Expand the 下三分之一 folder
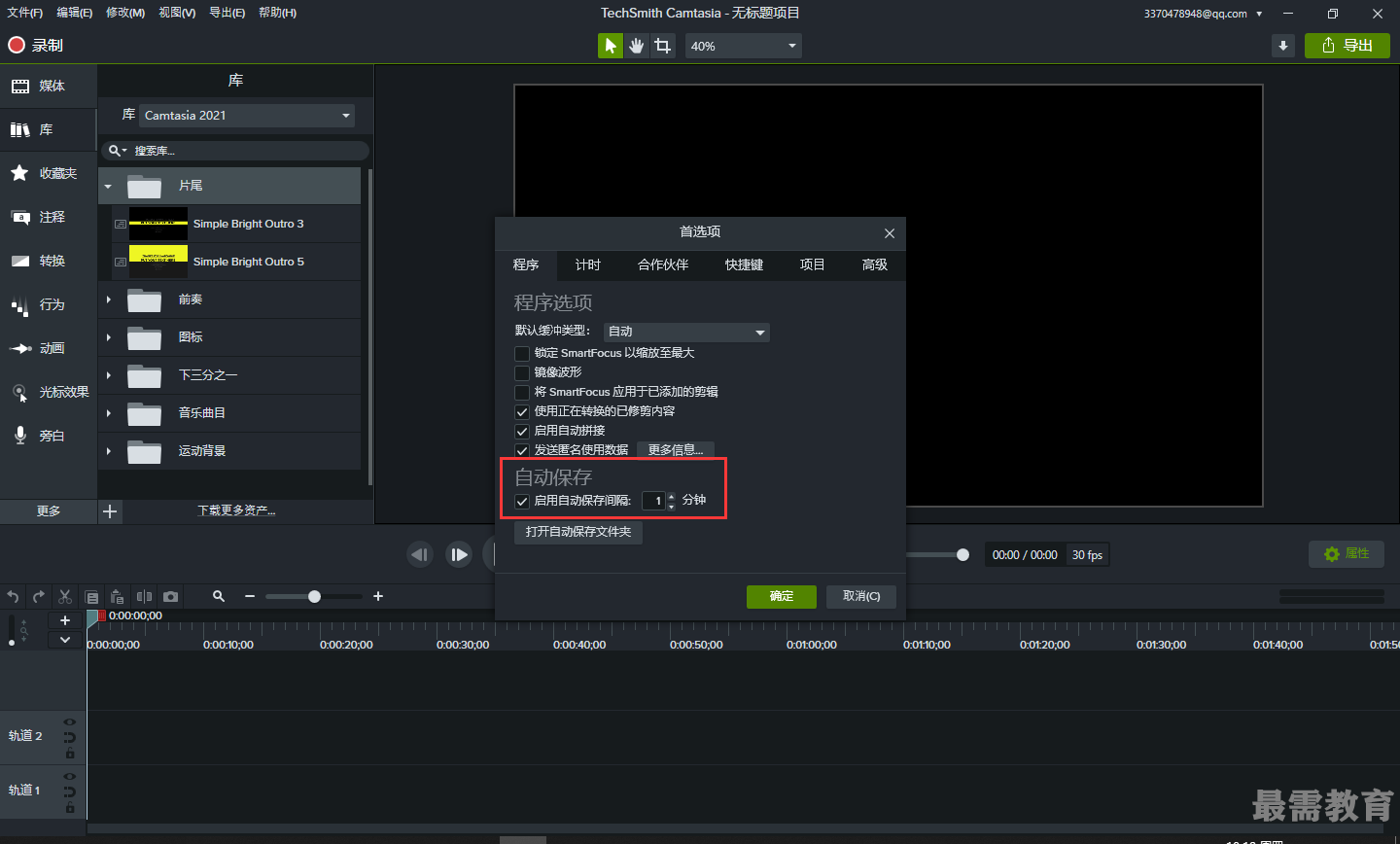The image size is (1400, 844). (x=108, y=375)
